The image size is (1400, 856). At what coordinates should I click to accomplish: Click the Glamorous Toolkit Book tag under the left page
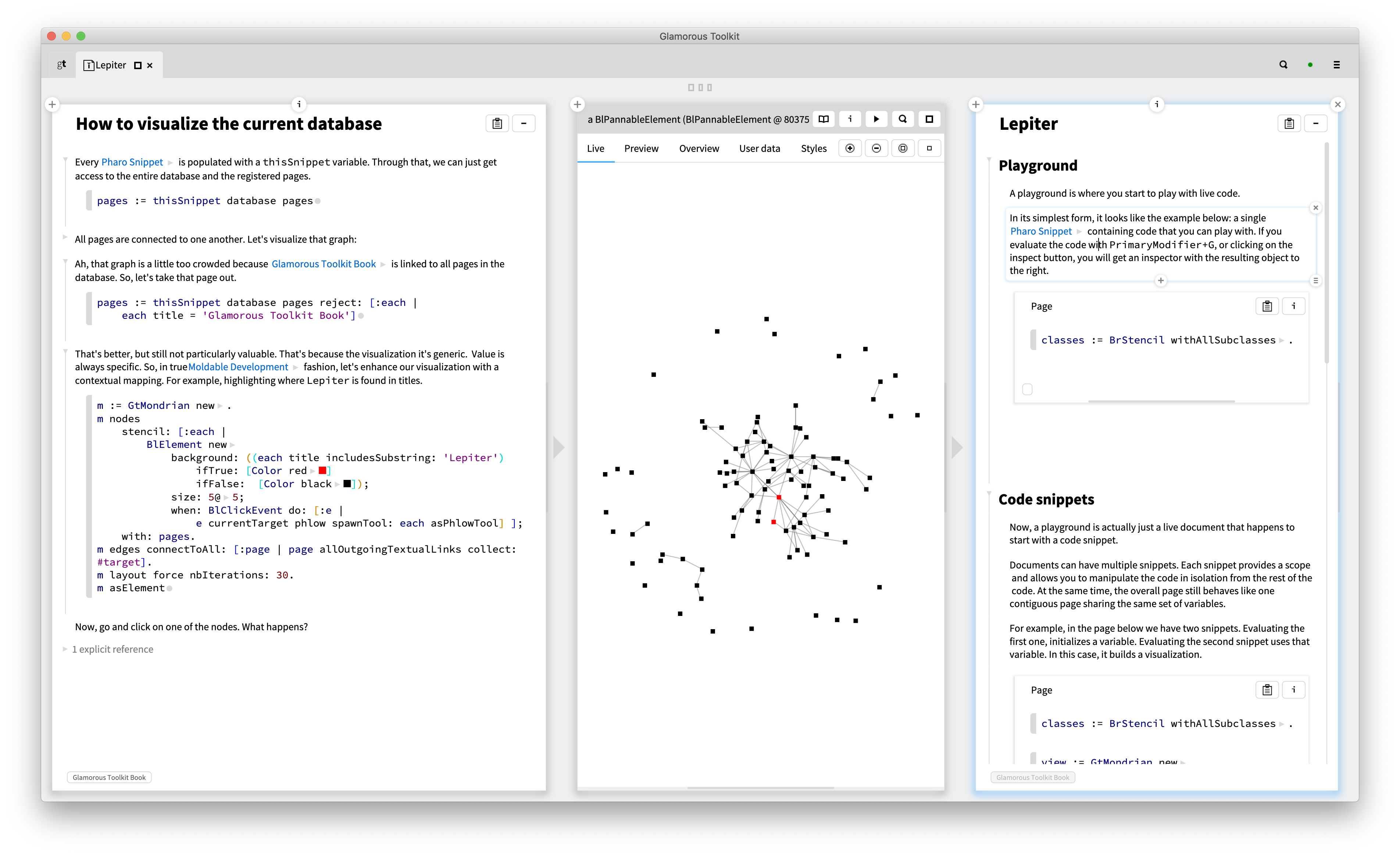(109, 777)
